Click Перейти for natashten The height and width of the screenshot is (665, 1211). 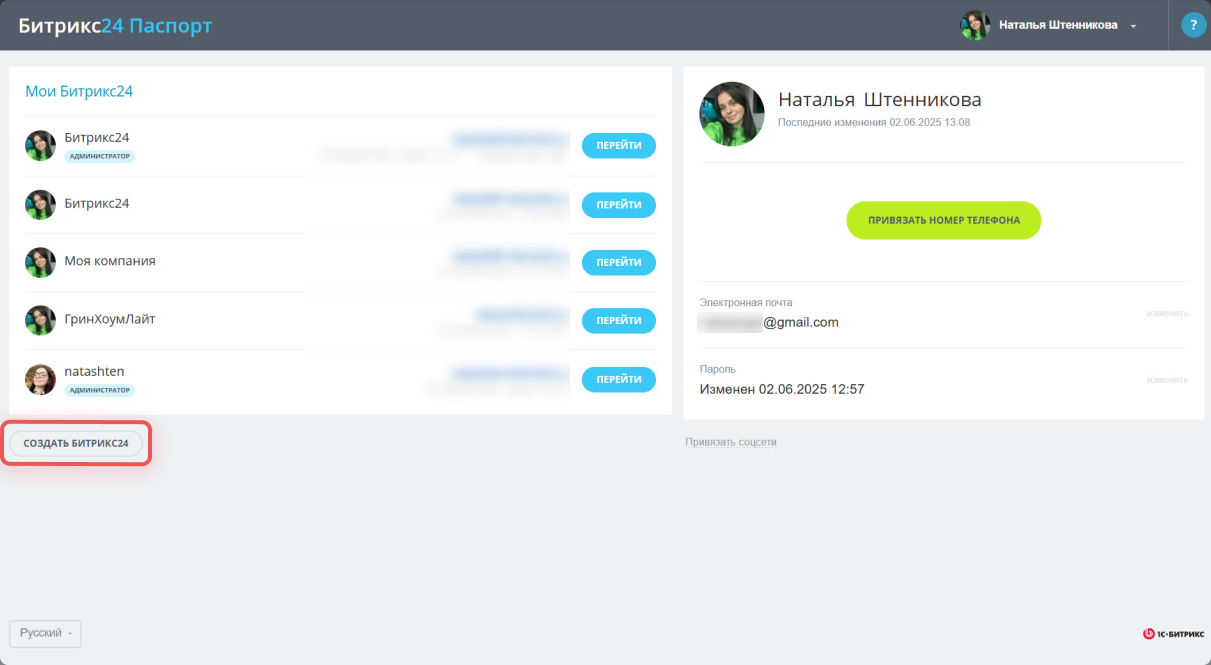[x=619, y=379]
